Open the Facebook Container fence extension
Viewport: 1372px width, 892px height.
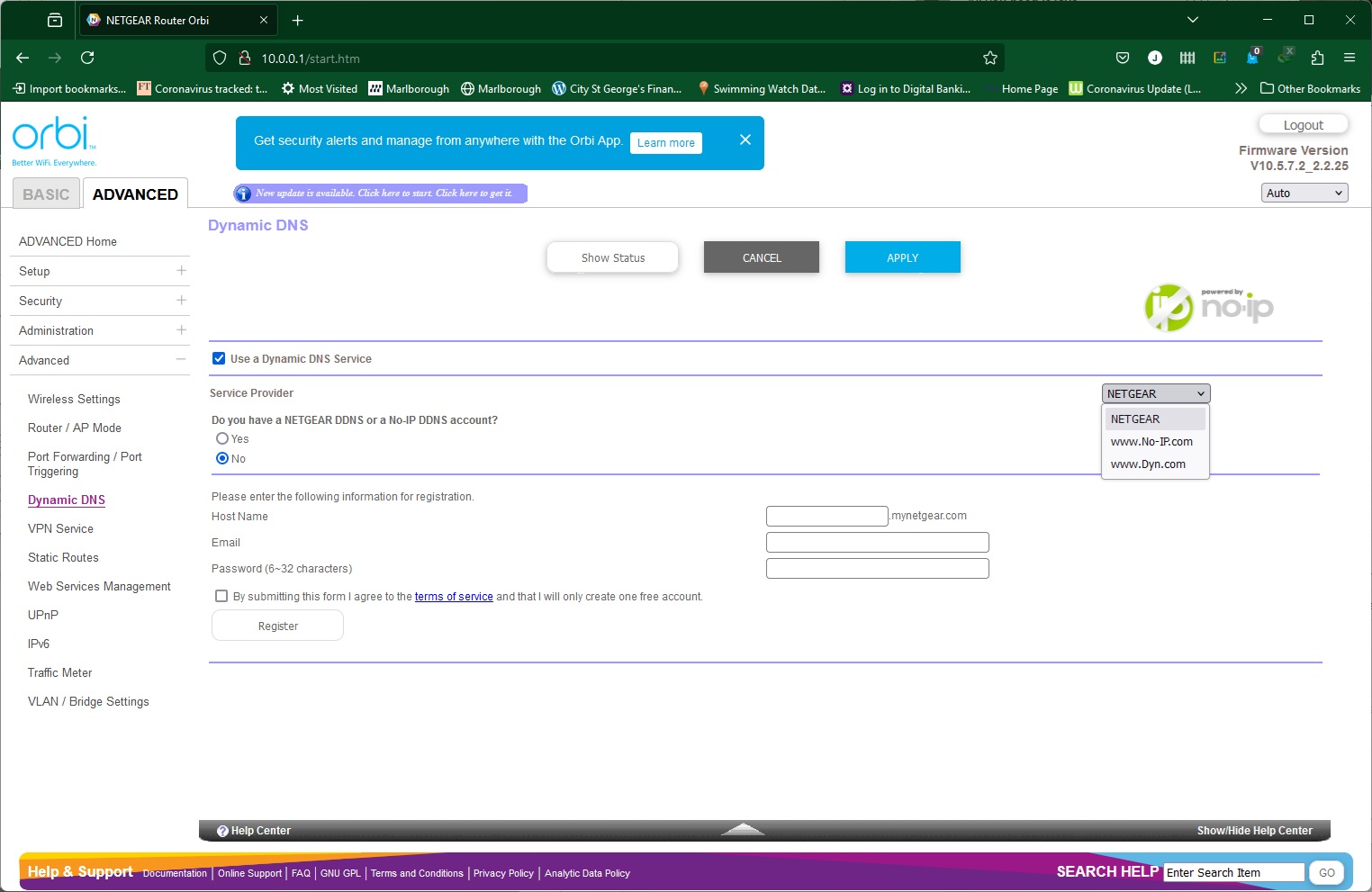[1187, 58]
